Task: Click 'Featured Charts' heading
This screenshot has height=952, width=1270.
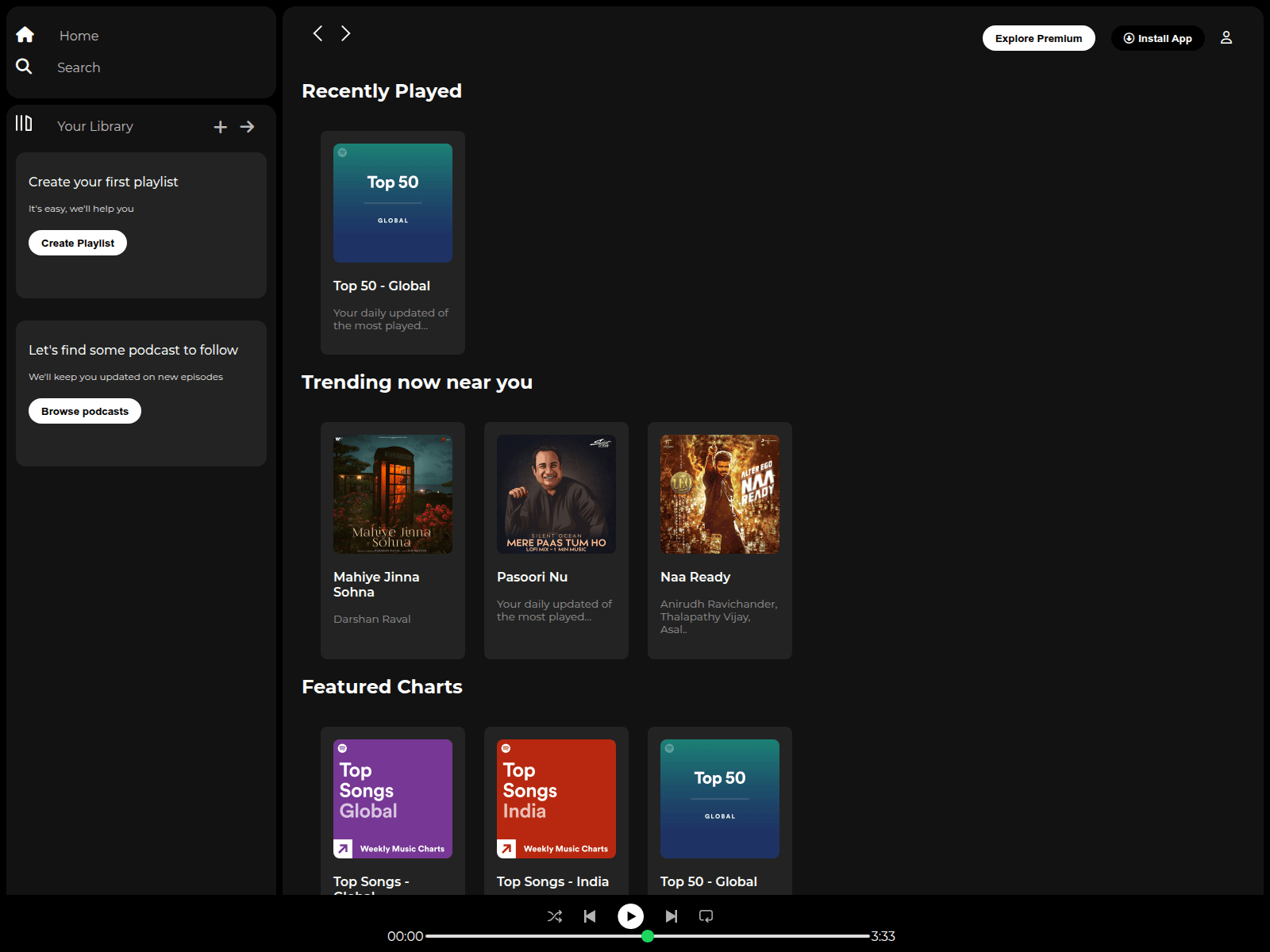Action: 382,687
